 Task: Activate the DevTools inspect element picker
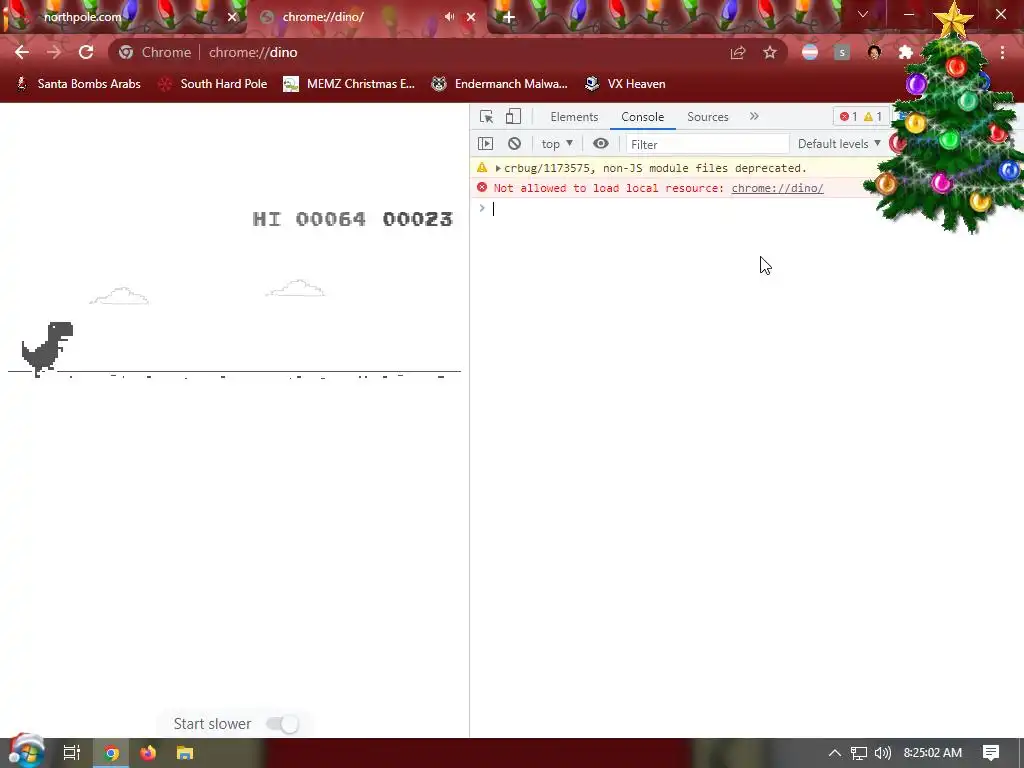coord(486,116)
